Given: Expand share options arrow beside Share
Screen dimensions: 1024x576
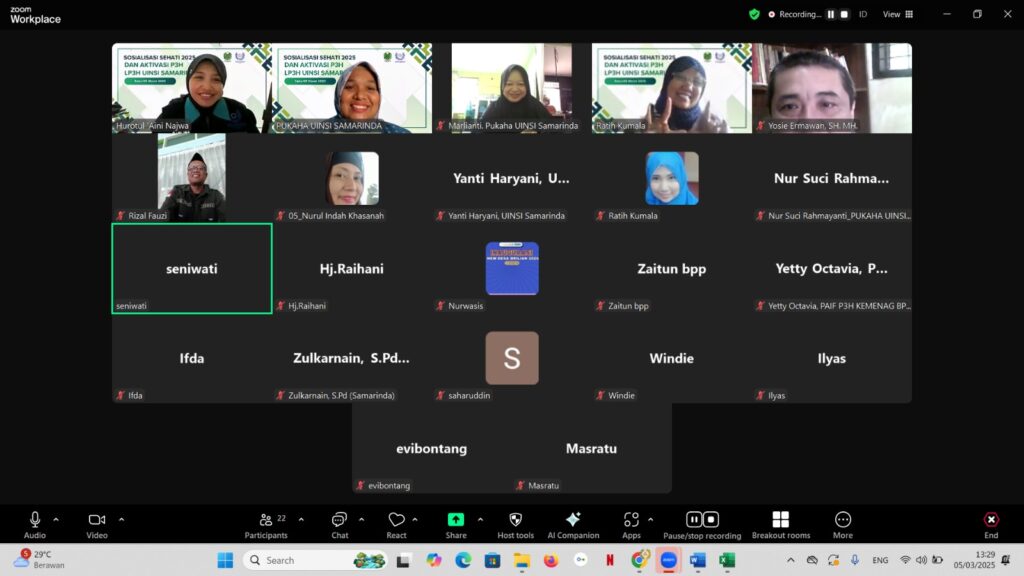Looking at the screenshot, I should pos(480,519).
